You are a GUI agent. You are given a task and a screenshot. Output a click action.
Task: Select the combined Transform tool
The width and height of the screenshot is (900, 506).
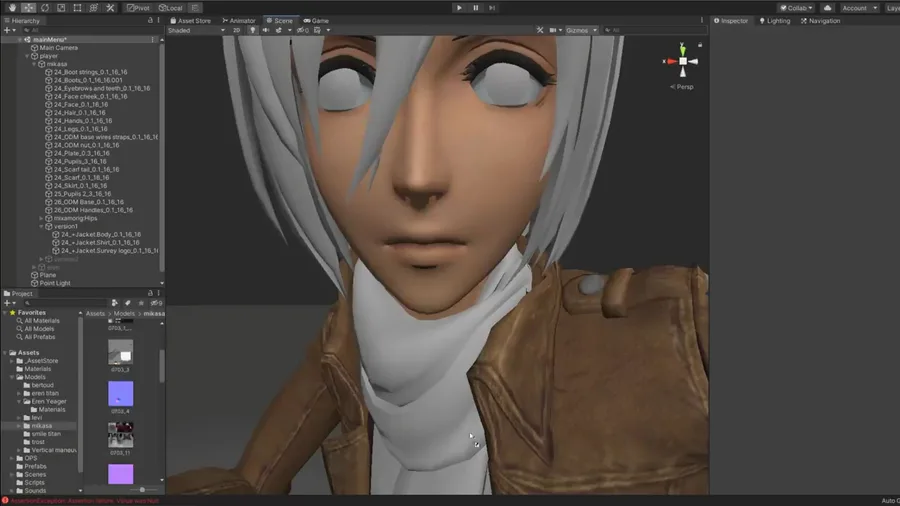pyautogui.click(x=94, y=8)
